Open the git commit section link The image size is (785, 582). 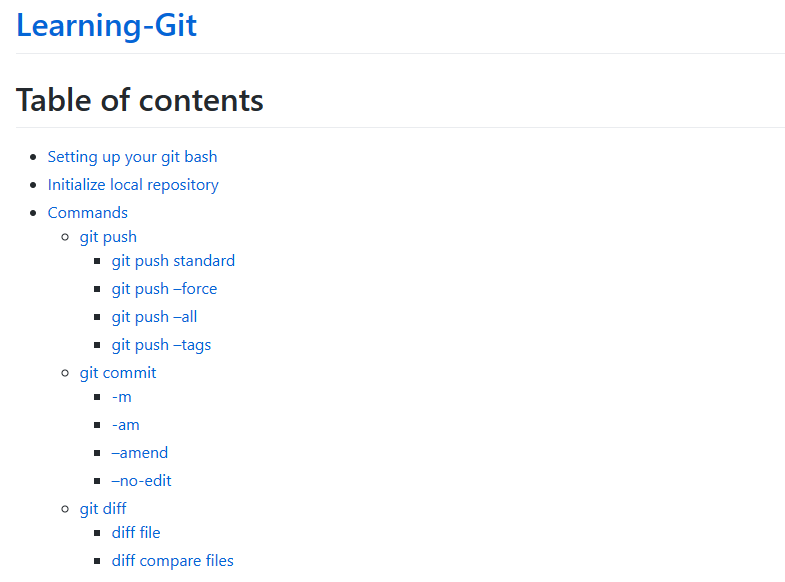click(x=118, y=373)
